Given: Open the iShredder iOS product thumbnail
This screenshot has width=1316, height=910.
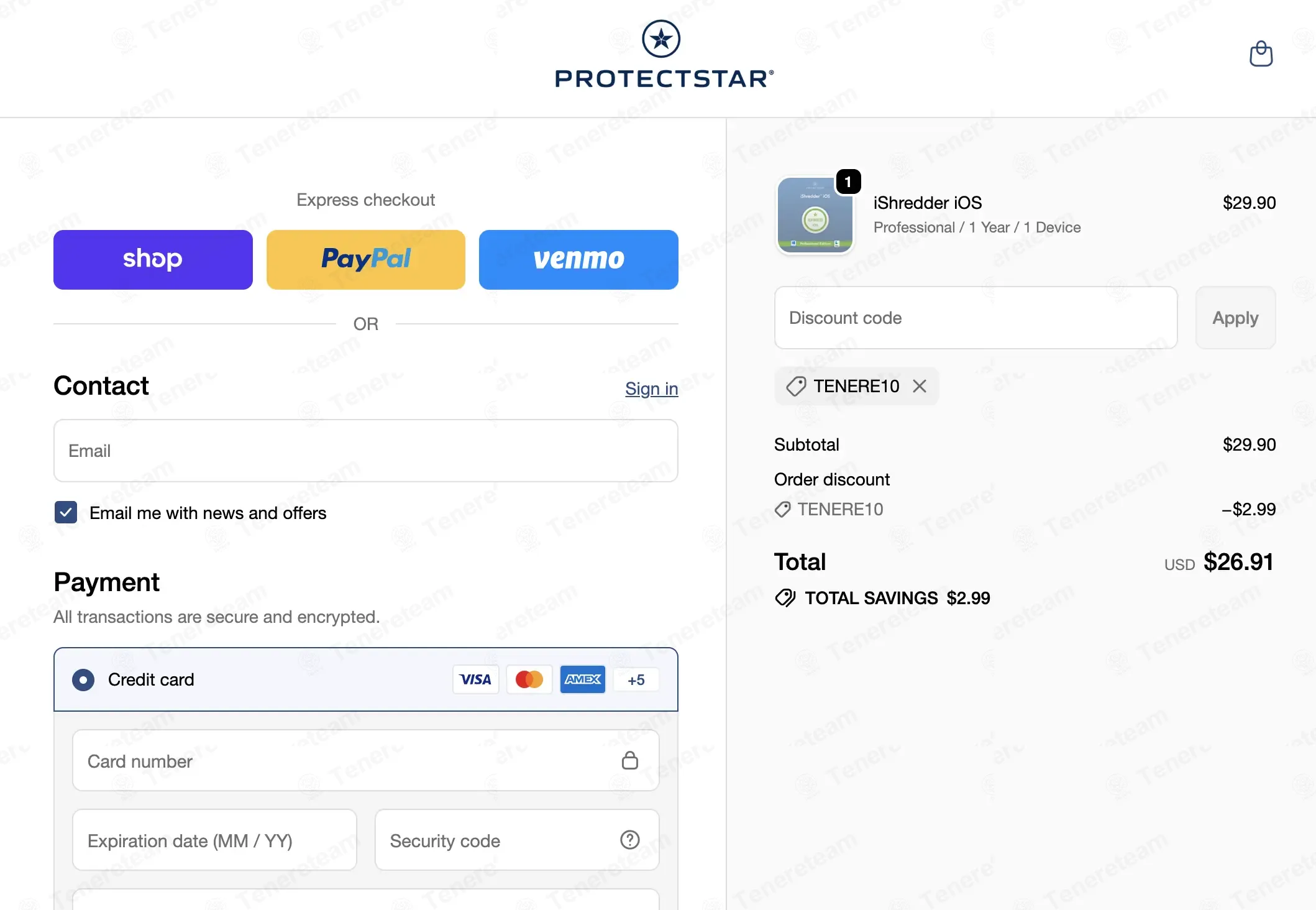Looking at the screenshot, I should [x=815, y=215].
